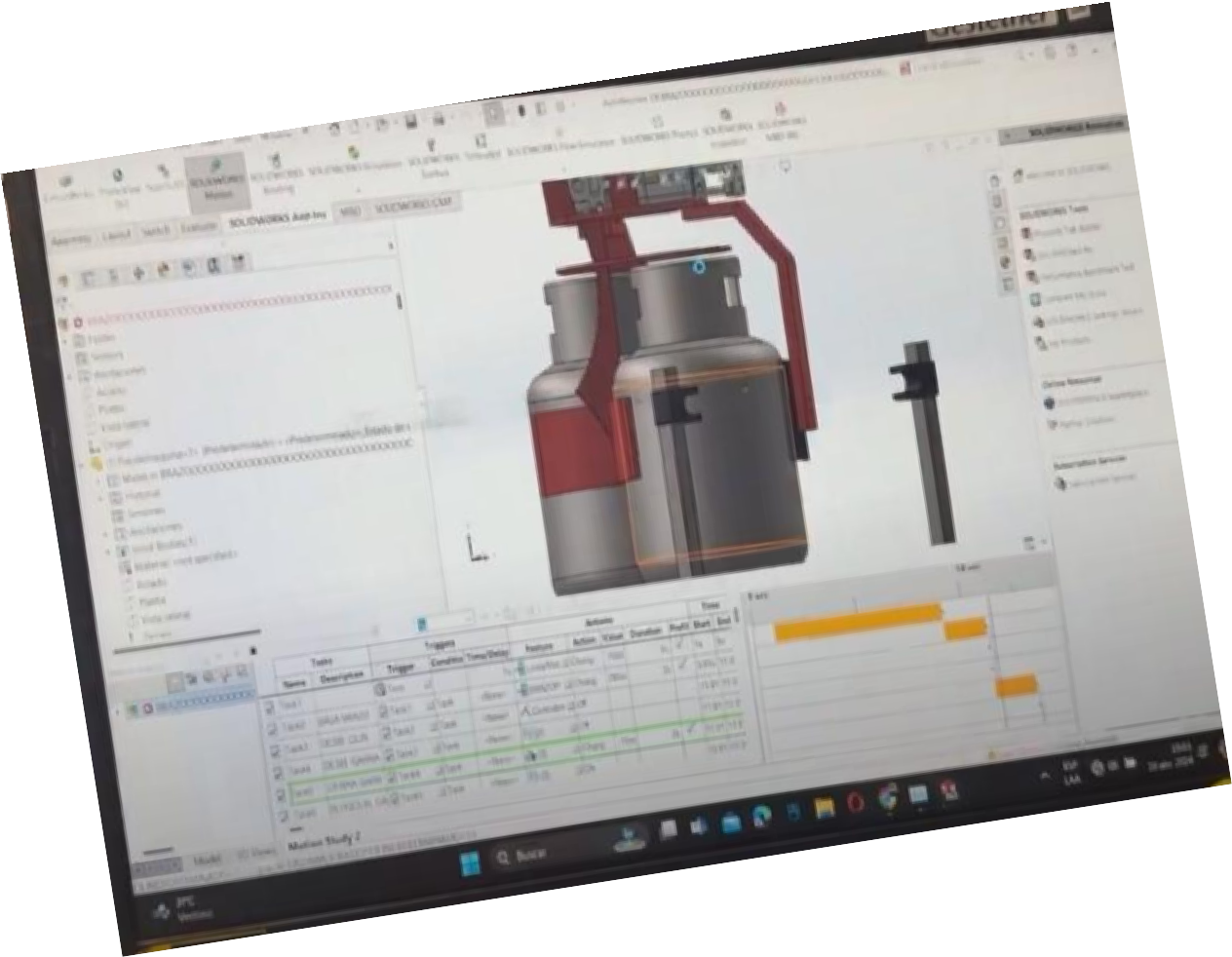This screenshot has width=1232, height=957.
Task: Open the Home pane in the task pane strip
Action: tap(995, 180)
